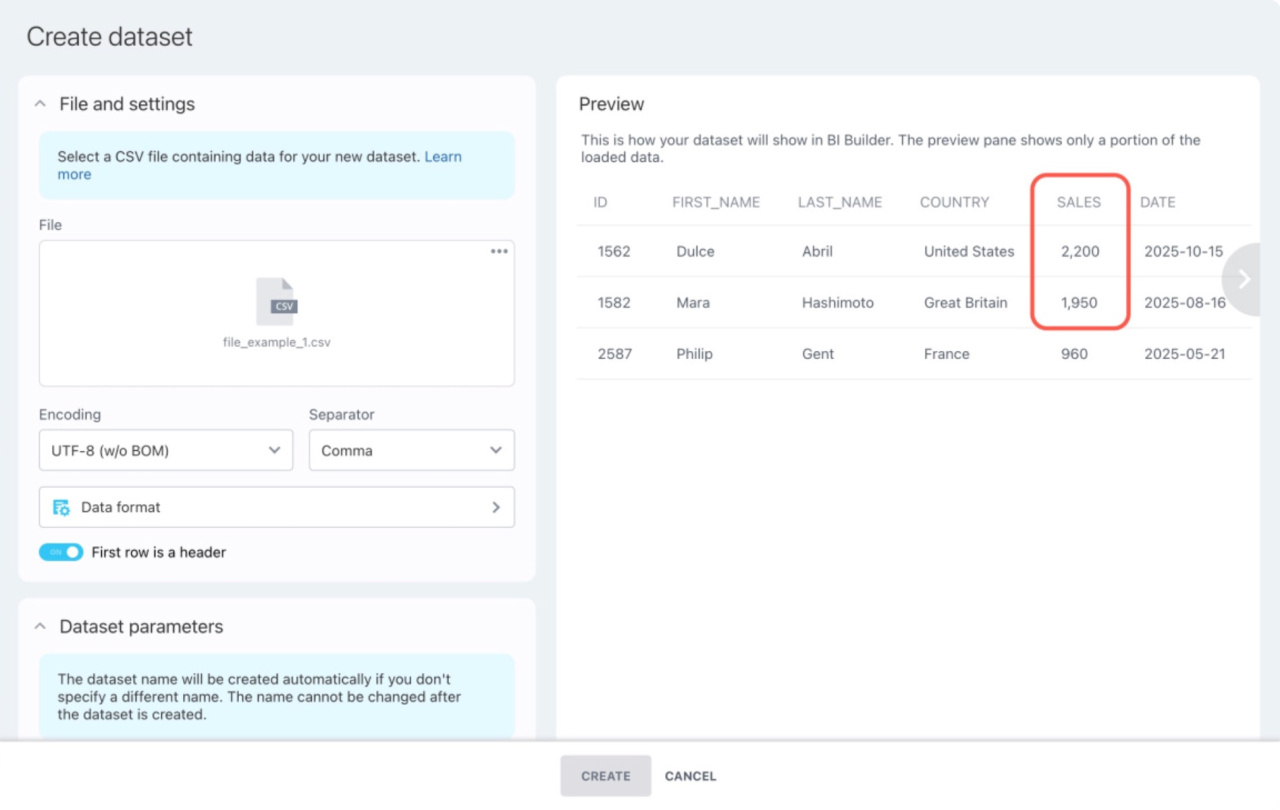Click the CSV file icon

point(276,302)
